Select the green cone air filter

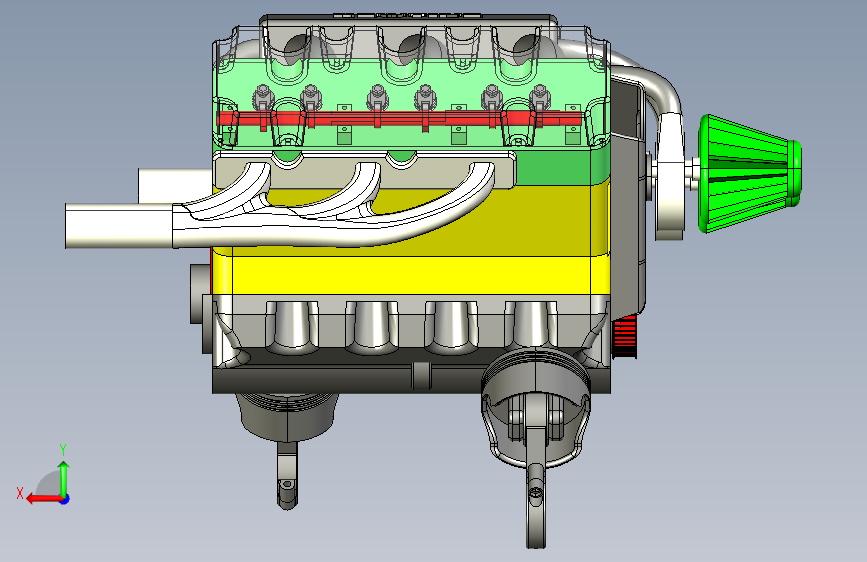point(749,173)
